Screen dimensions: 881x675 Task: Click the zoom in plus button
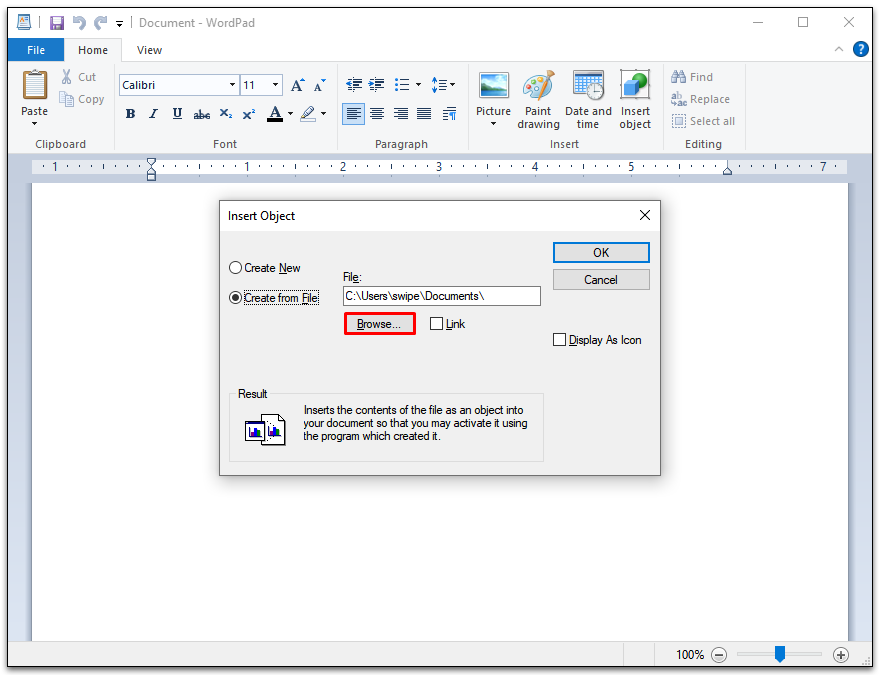(x=841, y=655)
